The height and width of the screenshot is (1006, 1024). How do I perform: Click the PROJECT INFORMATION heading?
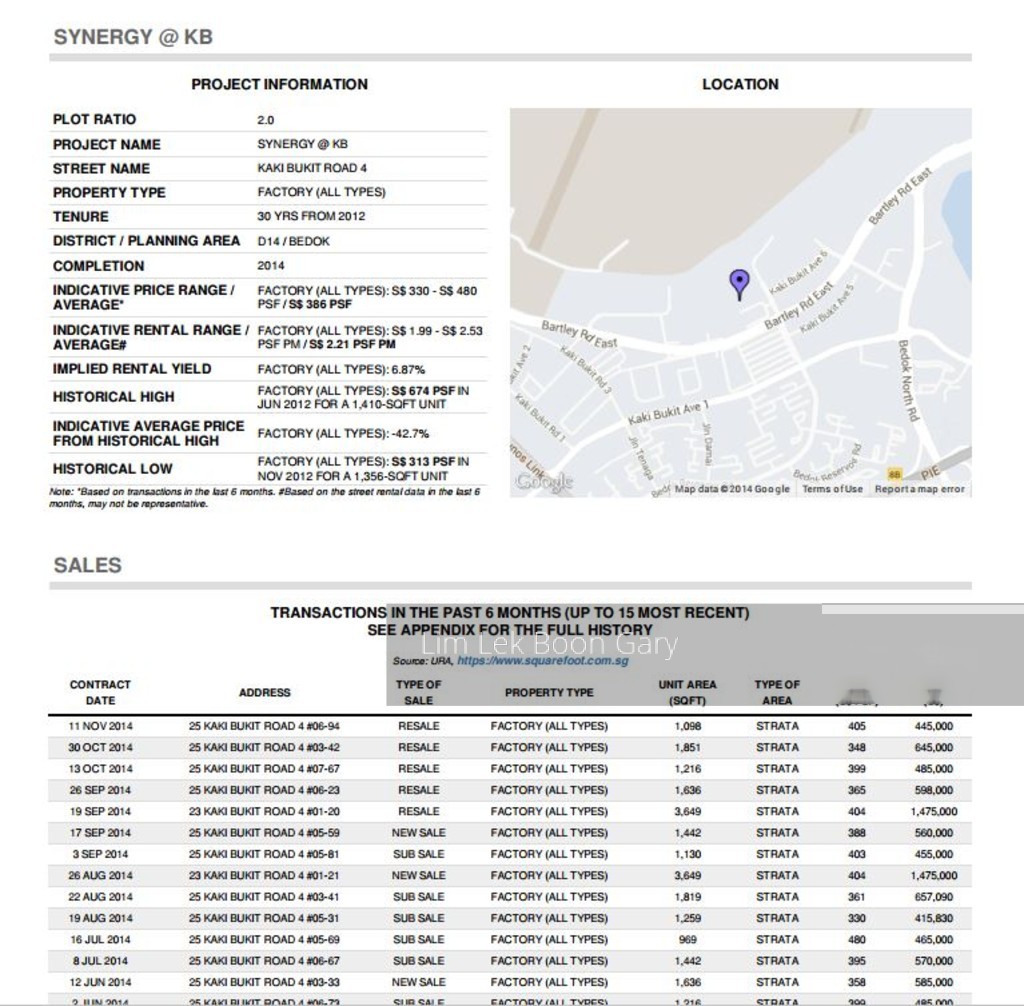(280, 84)
